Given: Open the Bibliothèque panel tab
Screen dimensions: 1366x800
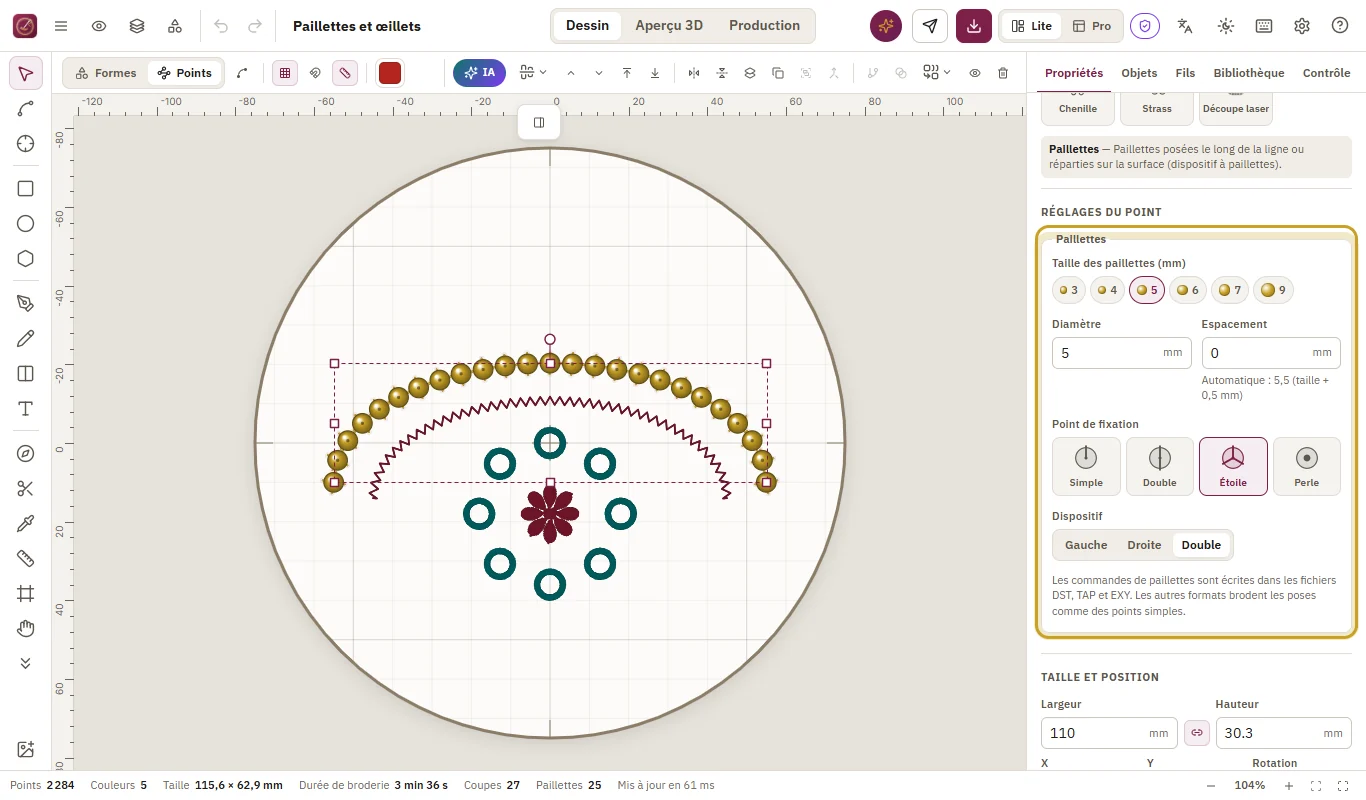Looking at the screenshot, I should (1249, 73).
